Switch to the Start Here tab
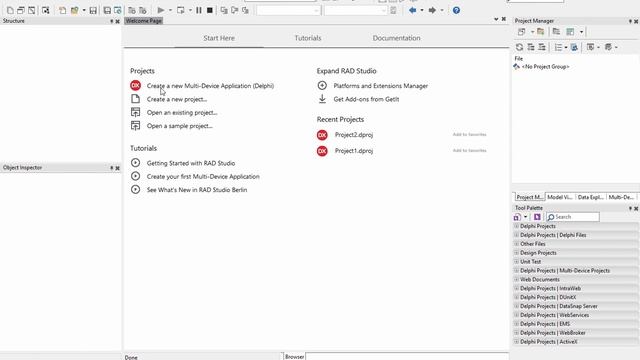Screen dimensions: 640x360 coord(219,38)
